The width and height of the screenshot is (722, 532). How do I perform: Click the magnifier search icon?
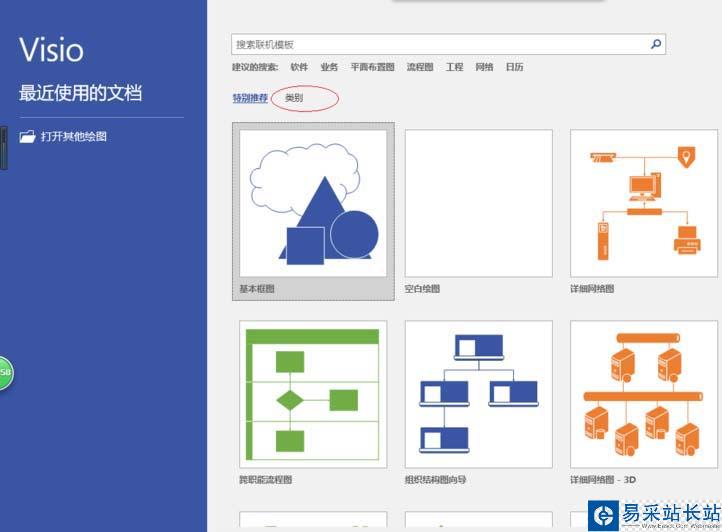pyautogui.click(x=656, y=44)
